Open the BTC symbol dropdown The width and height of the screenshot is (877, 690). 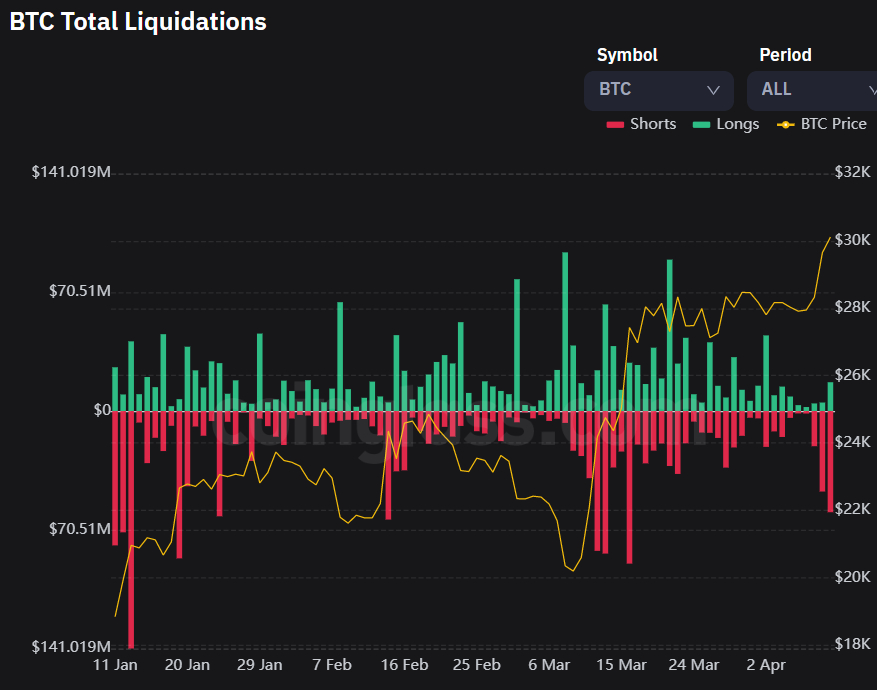pos(658,90)
